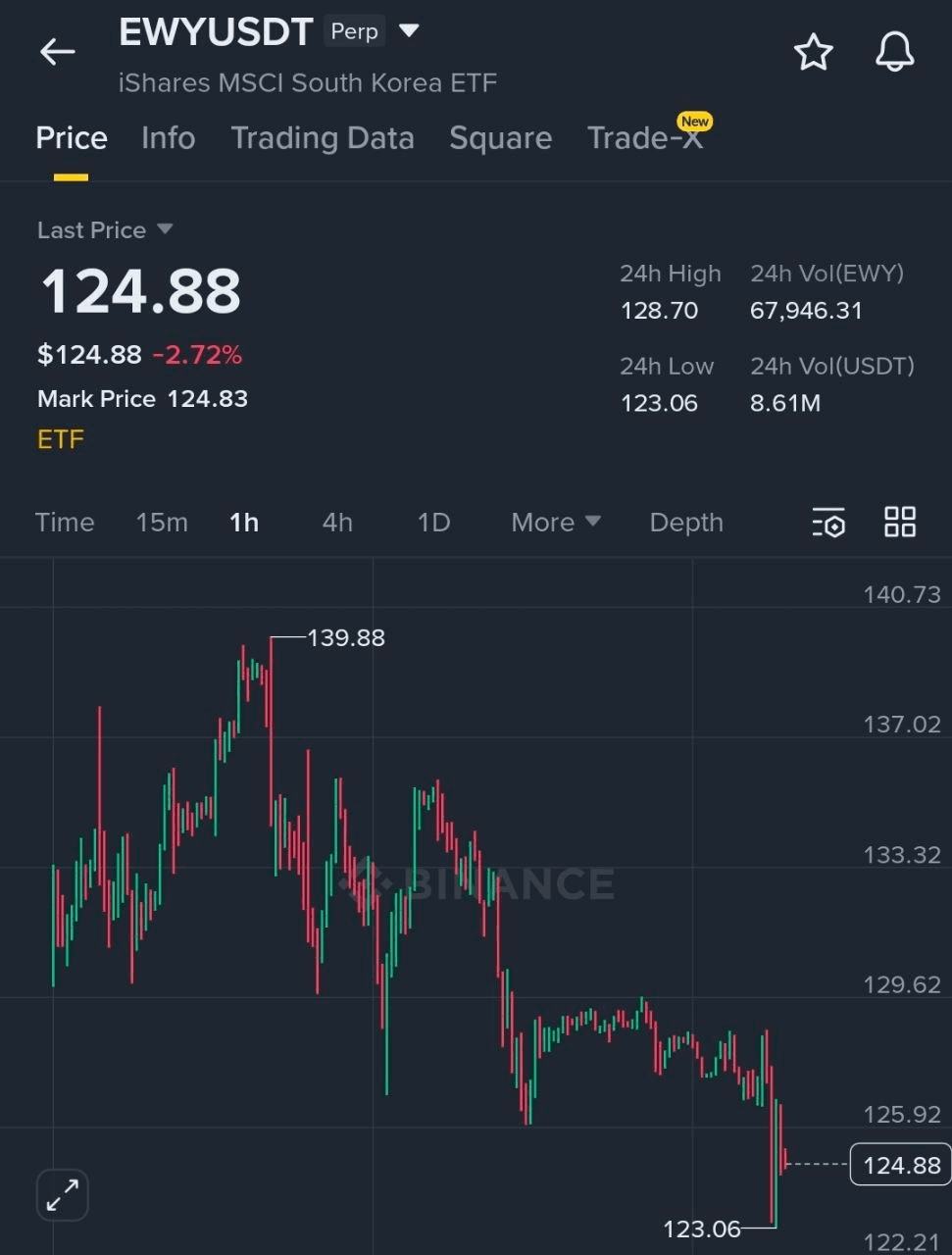This screenshot has width=952, height=1255.
Task: Show the Depth chart
Action: click(686, 523)
